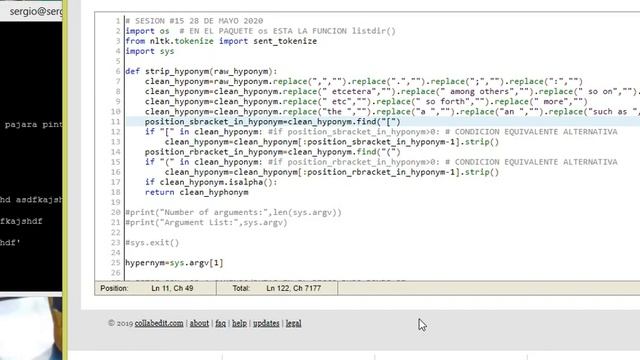Open the updates footer link
This screenshot has width=640, height=360.
(x=266, y=323)
